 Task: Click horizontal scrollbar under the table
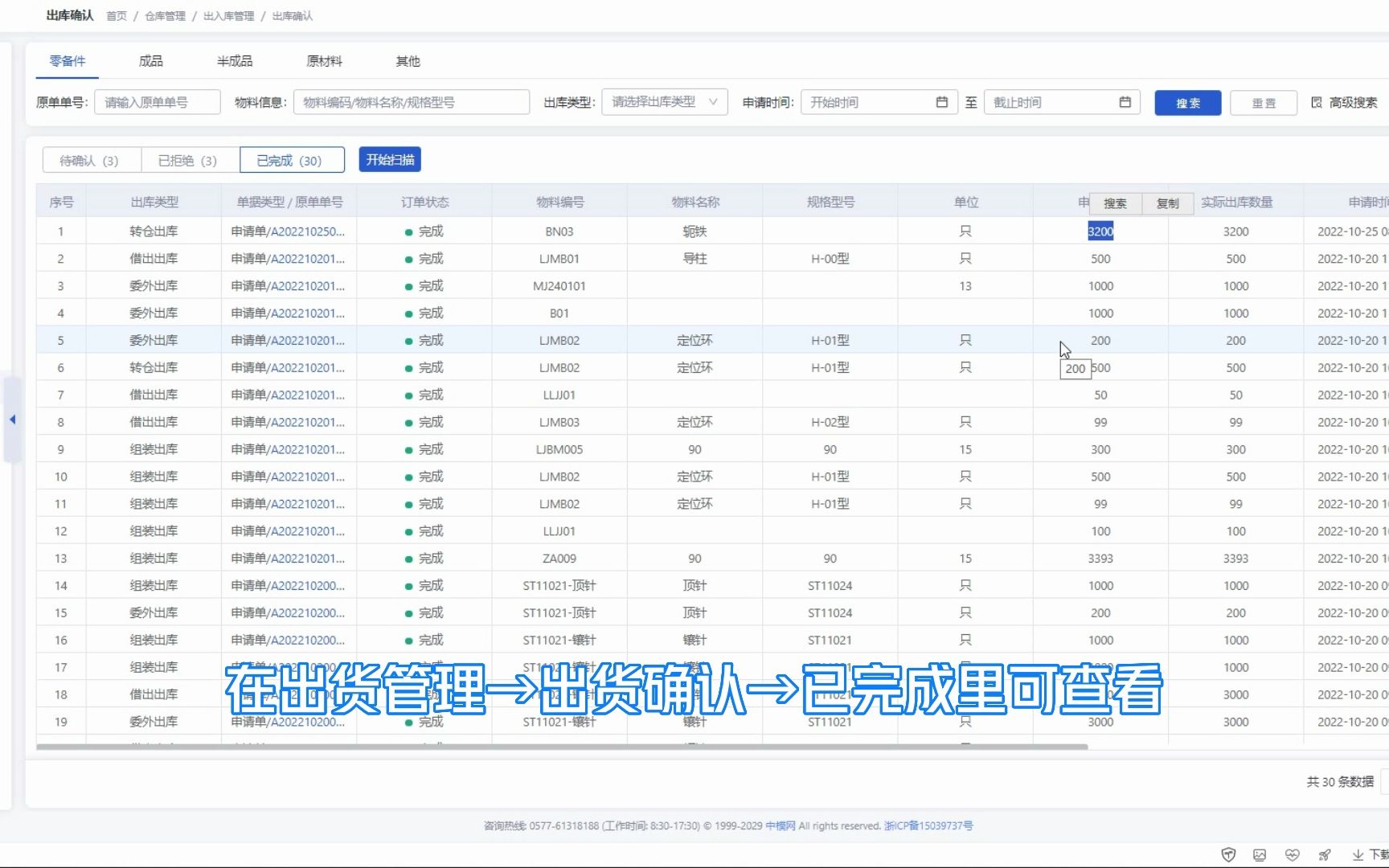click(x=562, y=747)
